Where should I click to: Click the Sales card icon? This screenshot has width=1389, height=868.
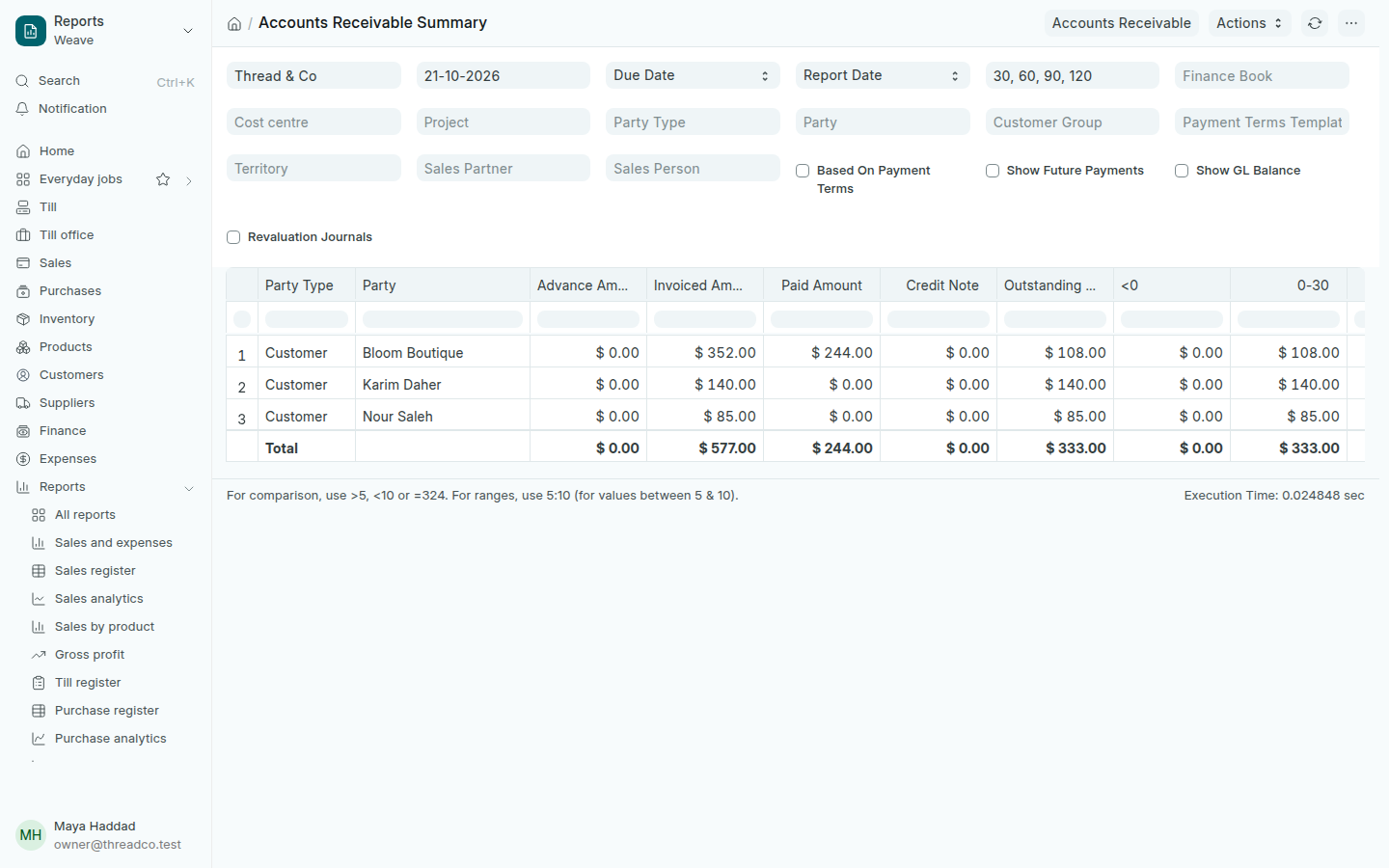pyautogui.click(x=23, y=263)
